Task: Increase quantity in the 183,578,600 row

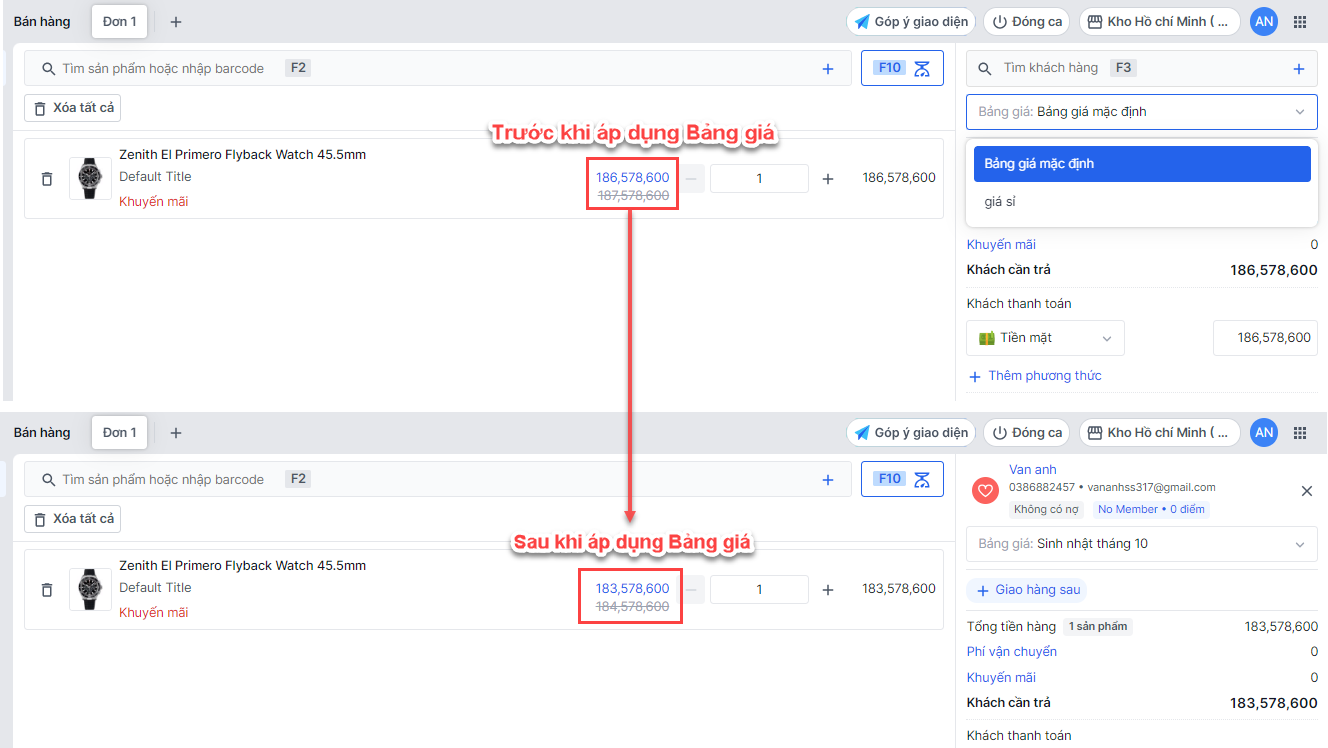Action: (828, 590)
